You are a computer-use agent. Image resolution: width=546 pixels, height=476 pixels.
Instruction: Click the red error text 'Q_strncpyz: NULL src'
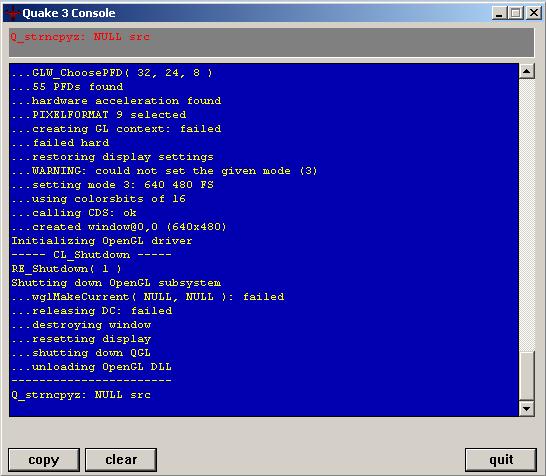80,37
